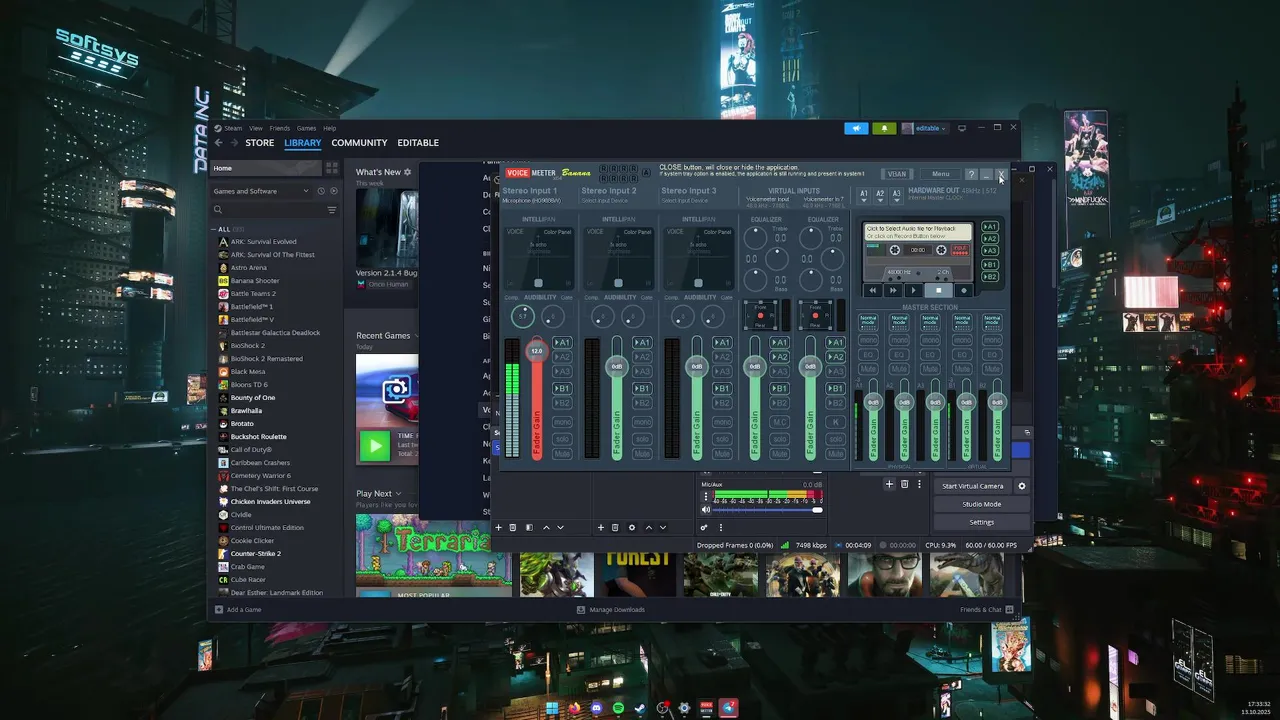This screenshot has width=1280, height=720.
Task: Mute Stereo Input 1 strip
Action: pyautogui.click(x=561, y=453)
